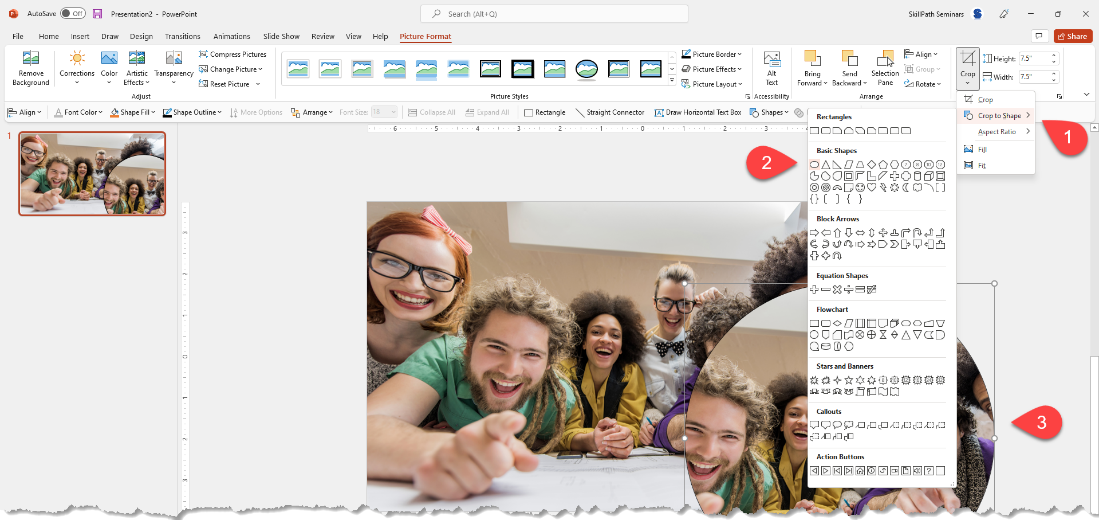Click the pen Coming Soon icon in title bar

pos(1004,13)
